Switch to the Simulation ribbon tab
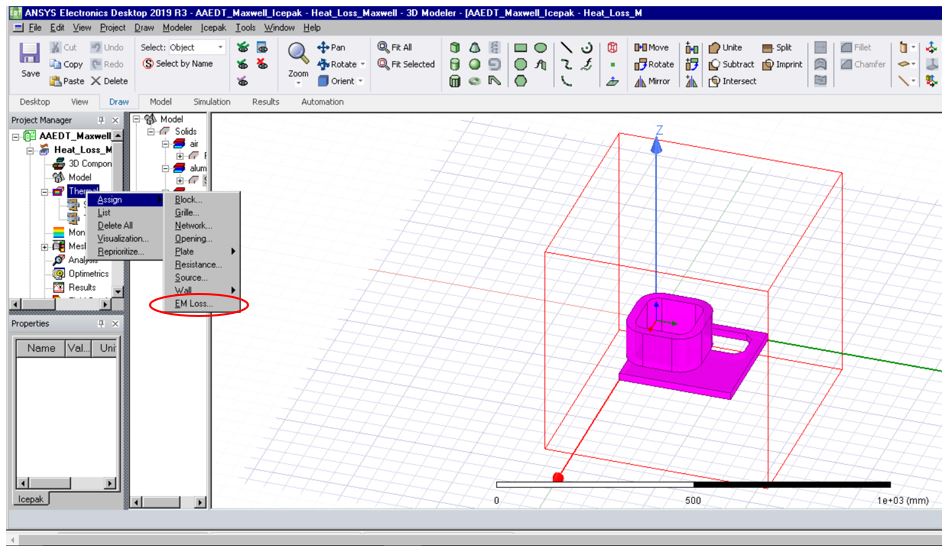The width and height of the screenshot is (950, 553). 211,102
